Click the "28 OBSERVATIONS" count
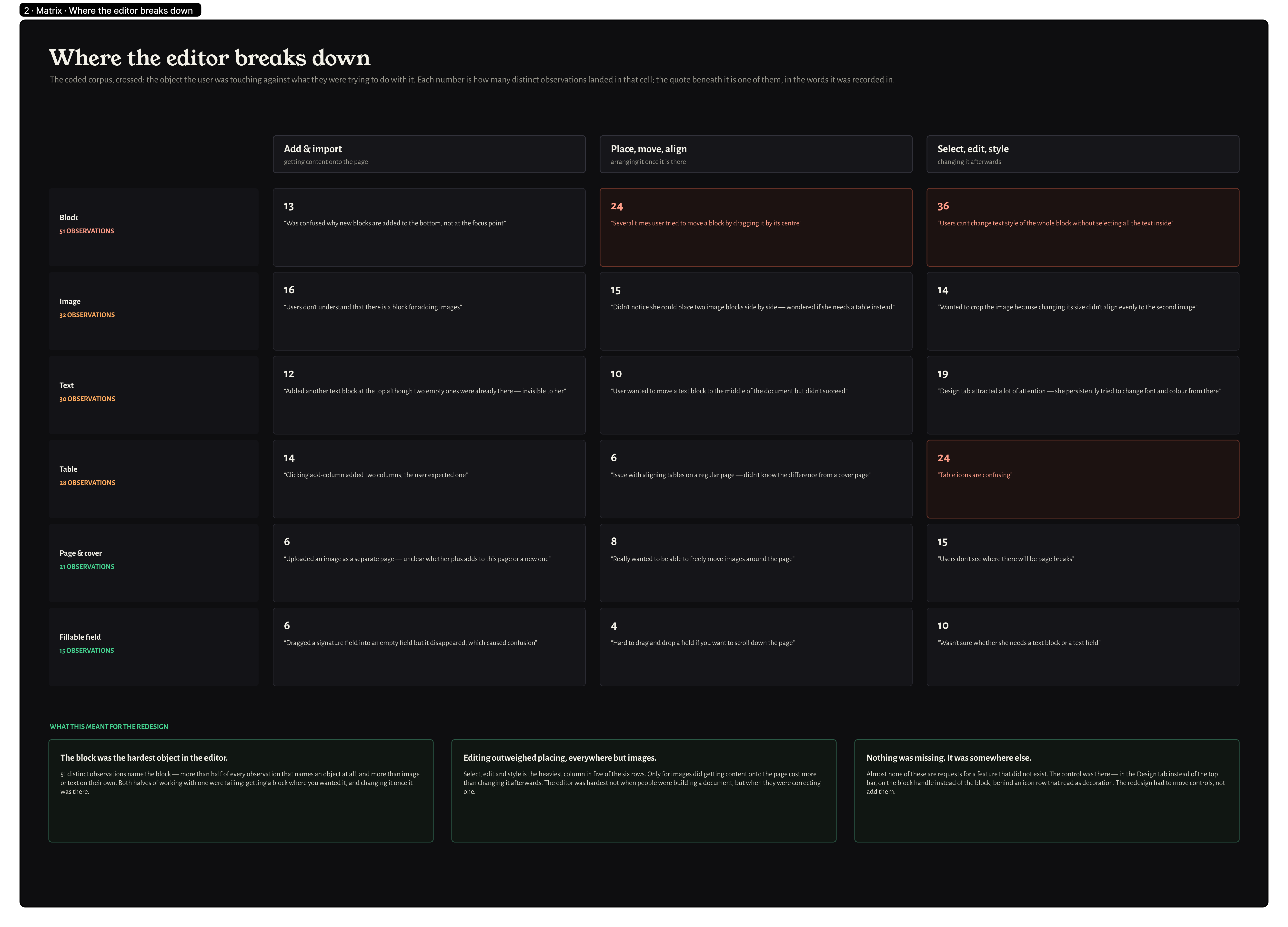Image resolution: width=1288 pixels, height=927 pixels. [88, 483]
